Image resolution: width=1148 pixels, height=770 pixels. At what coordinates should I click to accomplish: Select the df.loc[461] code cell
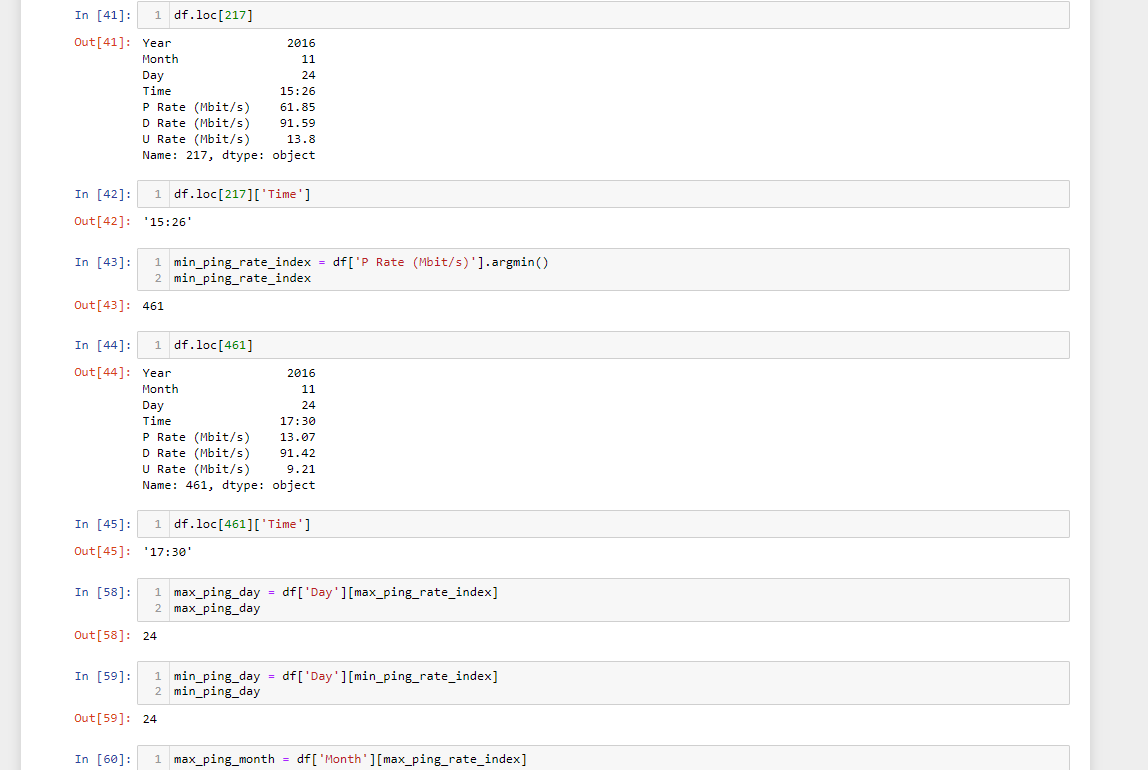[x=603, y=345]
